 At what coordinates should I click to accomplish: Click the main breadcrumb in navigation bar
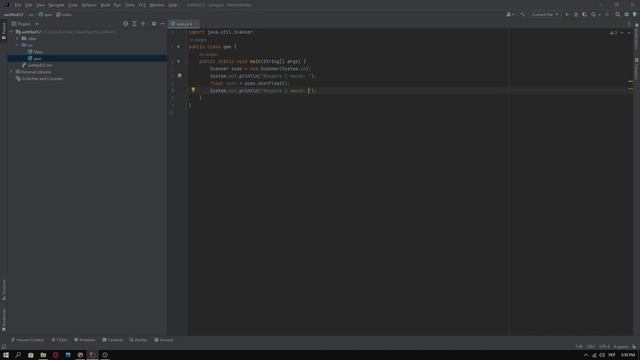(x=64, y=15)
